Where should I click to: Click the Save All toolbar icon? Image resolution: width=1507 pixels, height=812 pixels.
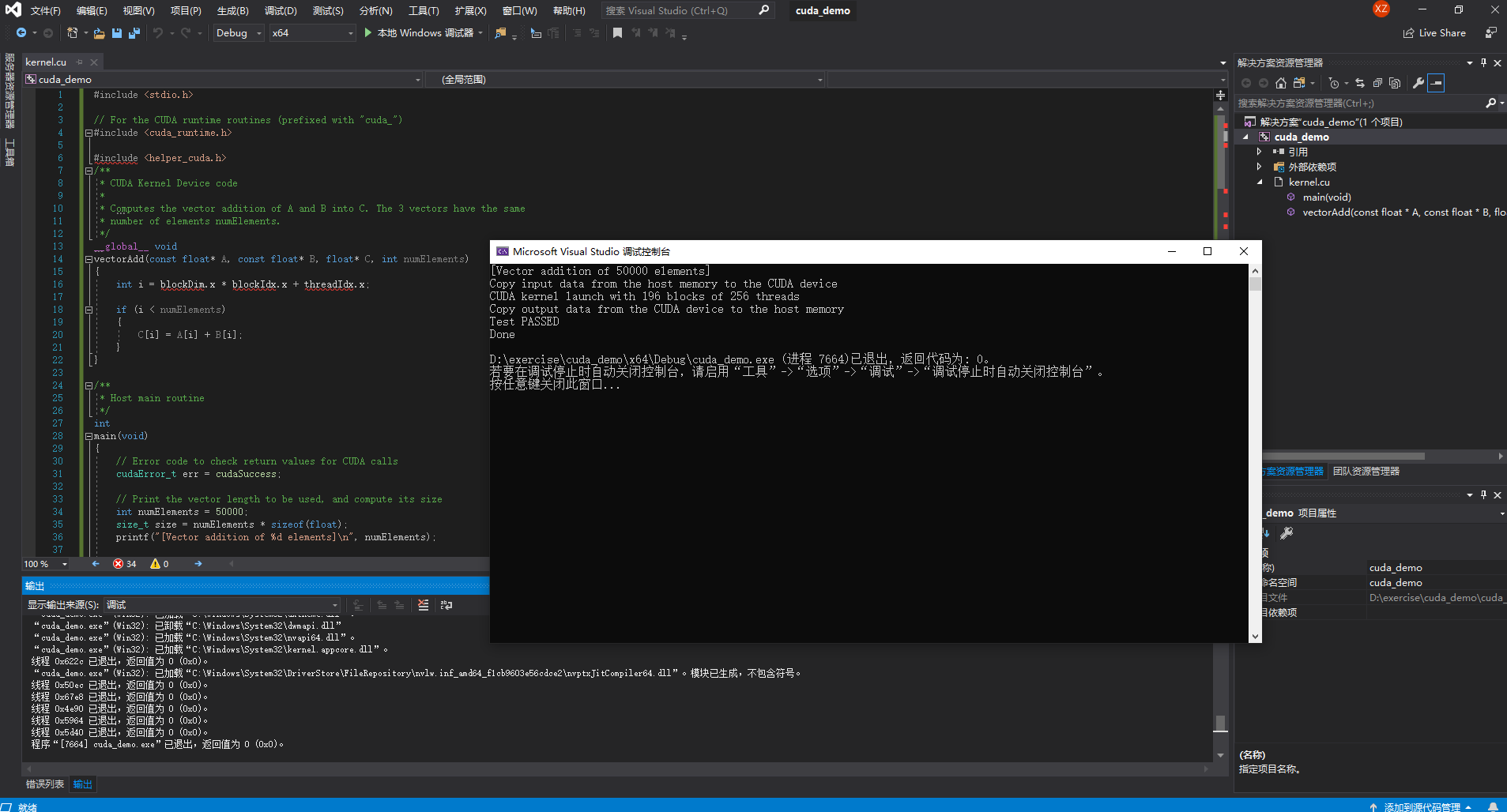[134, 33]
